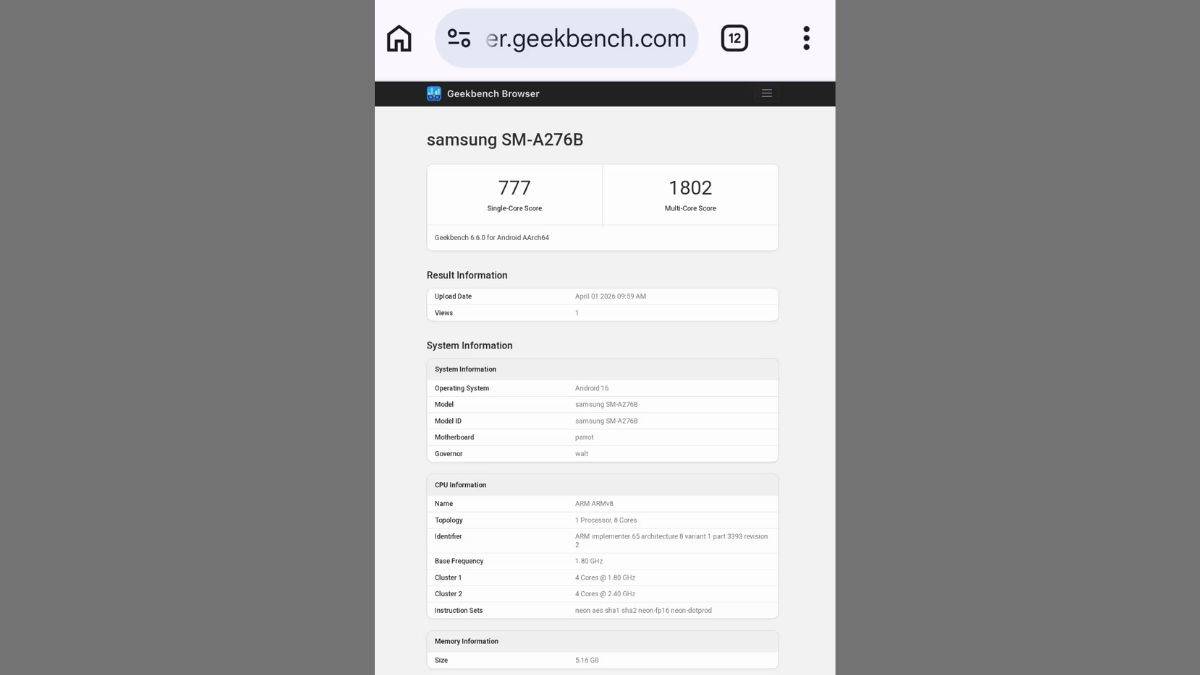
Task: Click the Geekbench logo icon
Action: (x=434, y=93)
